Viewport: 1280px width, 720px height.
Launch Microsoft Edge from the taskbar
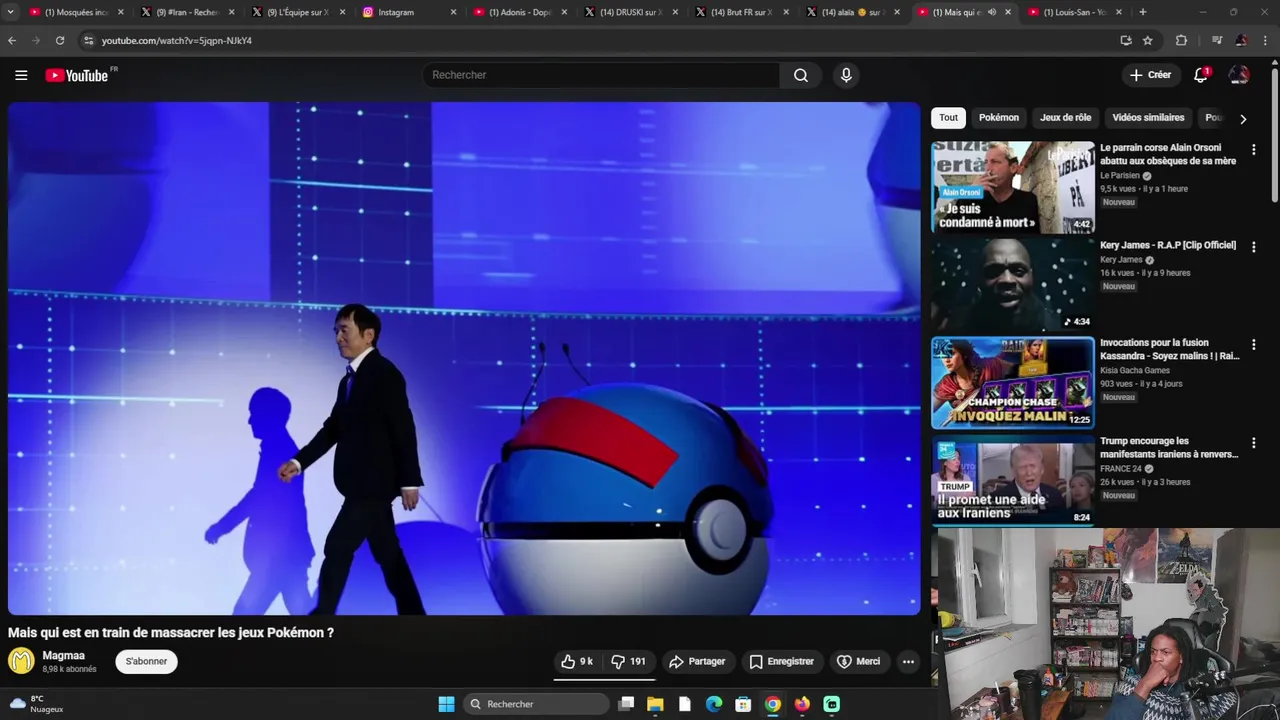(714, 704)
